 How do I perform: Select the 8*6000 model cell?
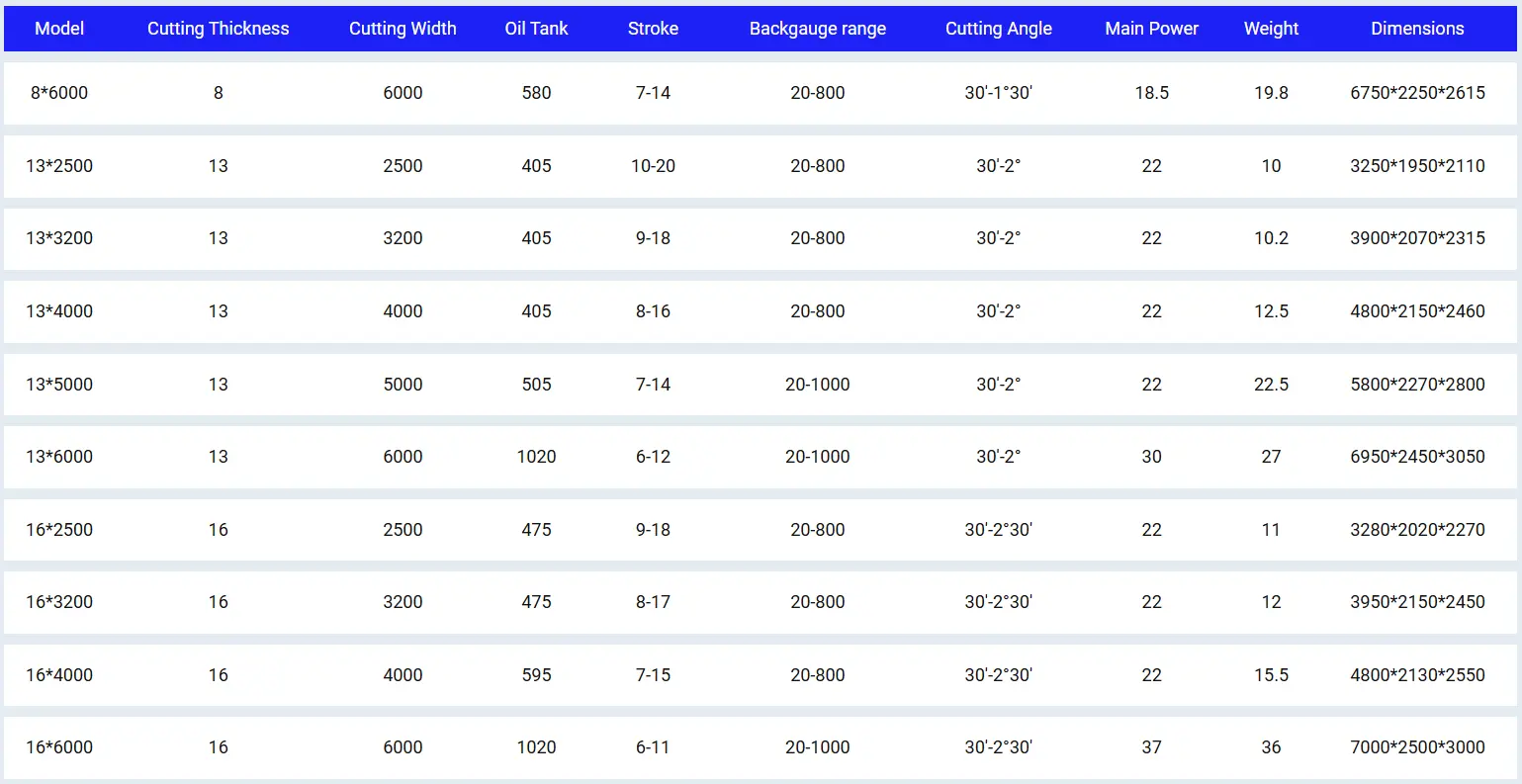pyautogui.click(x=59, y=93)
